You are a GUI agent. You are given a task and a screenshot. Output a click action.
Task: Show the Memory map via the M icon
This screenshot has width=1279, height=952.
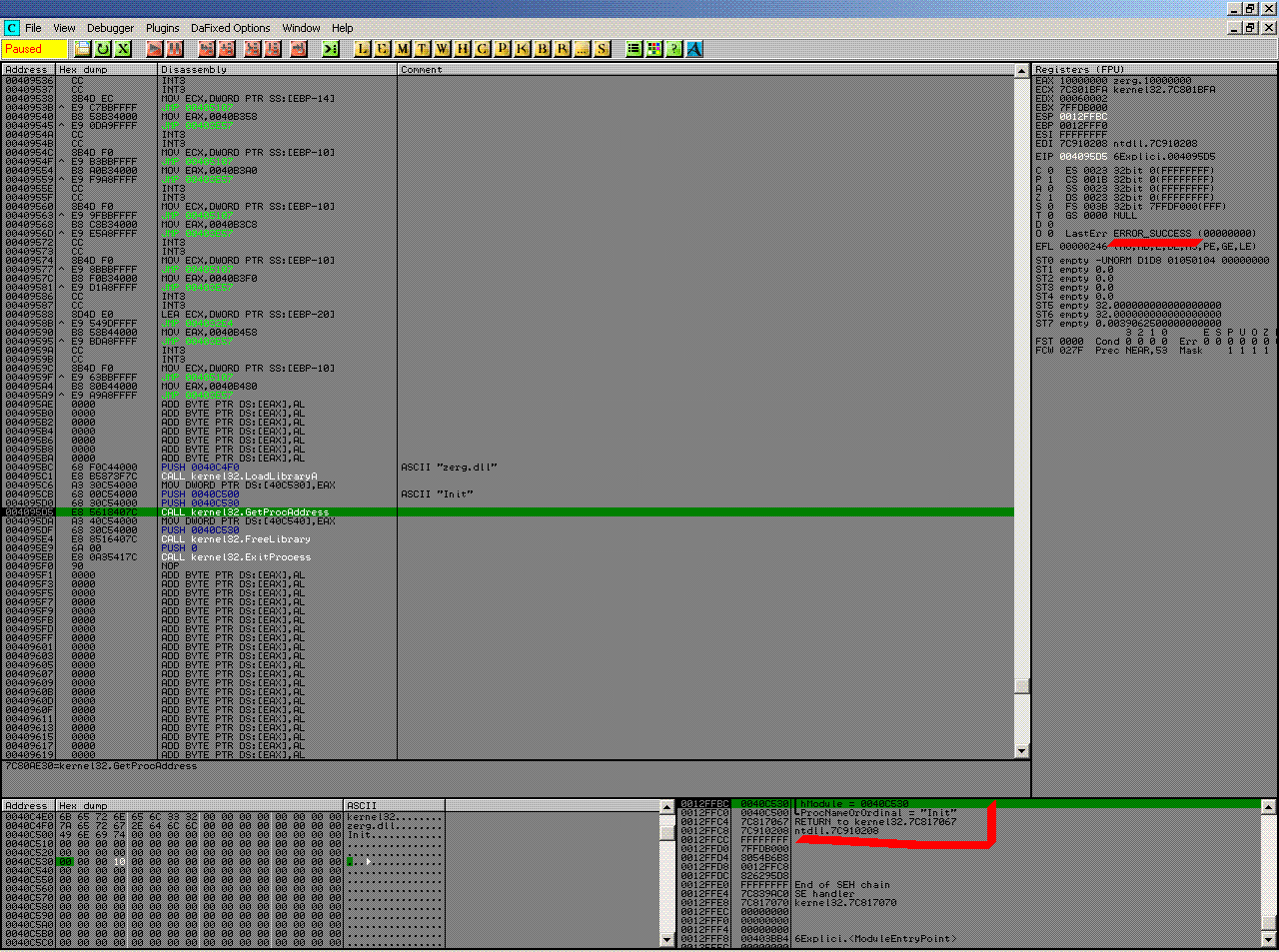(403, 48)
